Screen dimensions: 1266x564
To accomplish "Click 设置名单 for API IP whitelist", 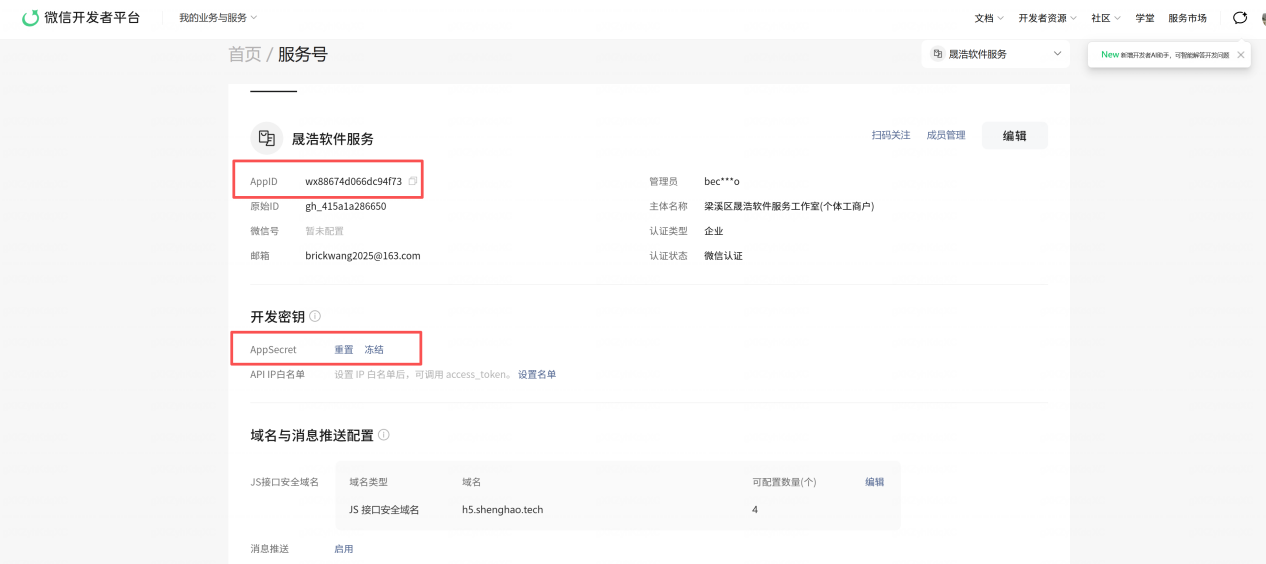I will (537, 374).
